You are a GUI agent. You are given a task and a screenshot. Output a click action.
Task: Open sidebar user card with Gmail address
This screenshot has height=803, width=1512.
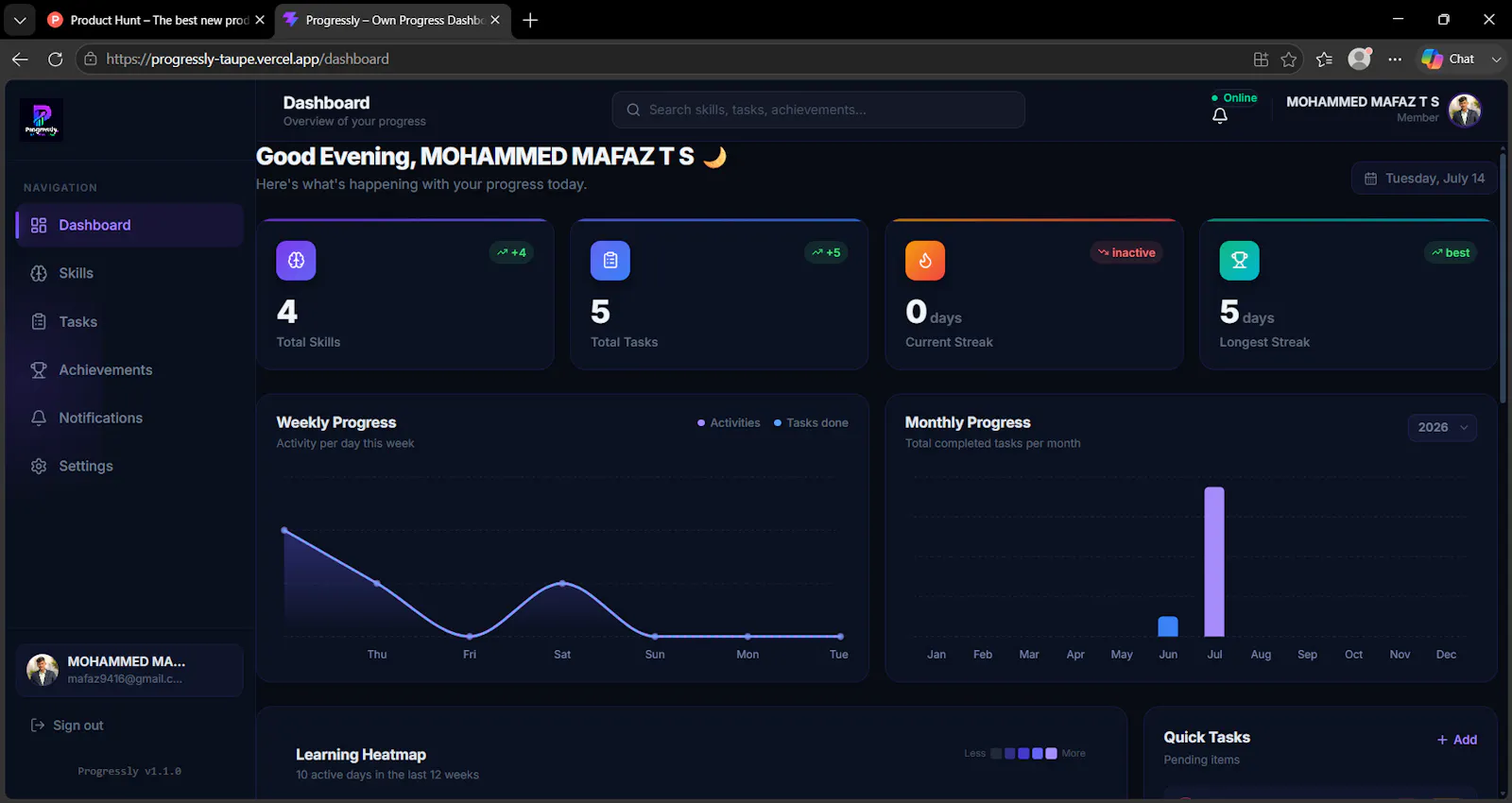129,670
